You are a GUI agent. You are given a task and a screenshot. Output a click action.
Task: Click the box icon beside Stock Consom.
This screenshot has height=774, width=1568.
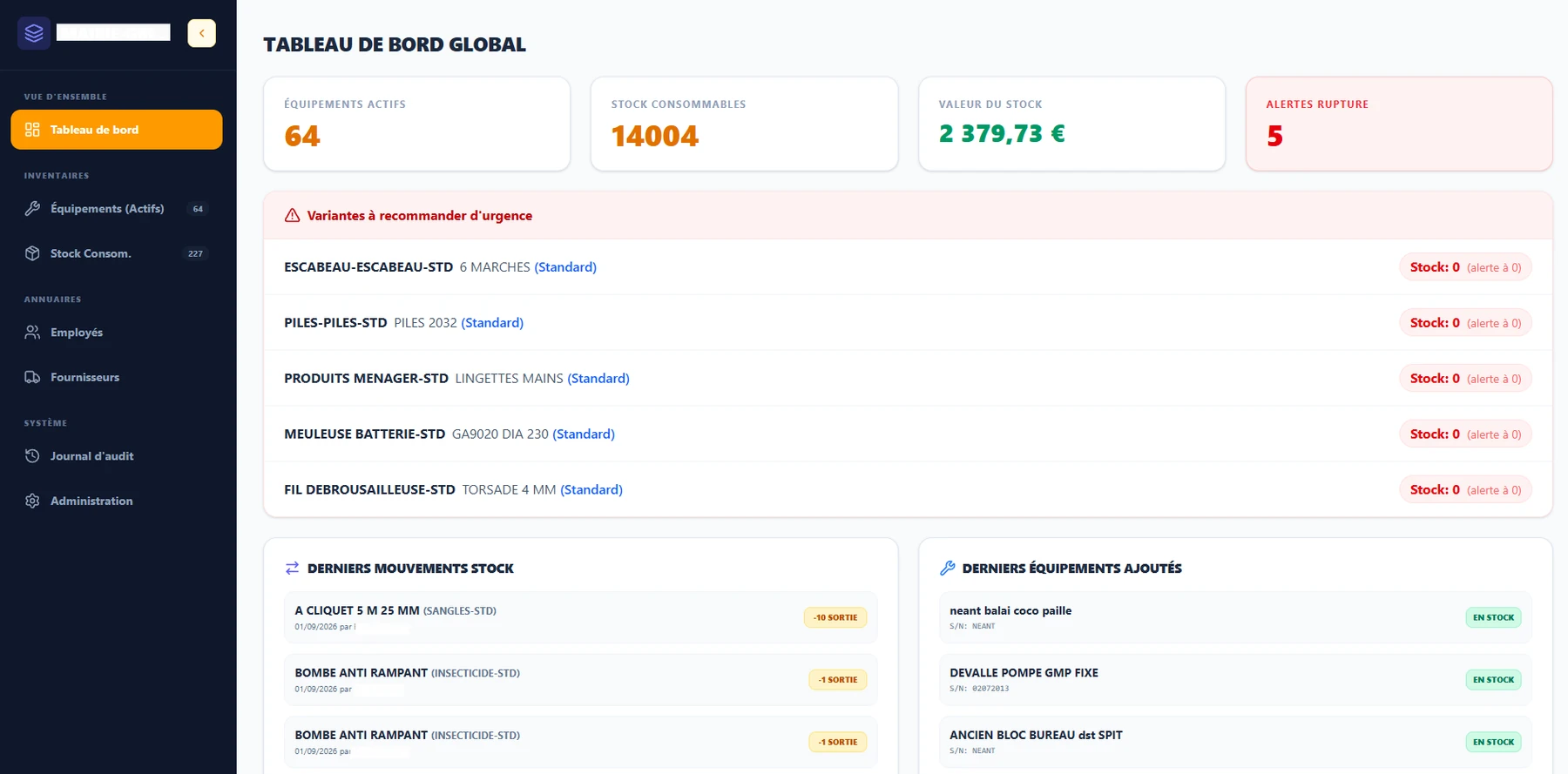coord(32,253)
